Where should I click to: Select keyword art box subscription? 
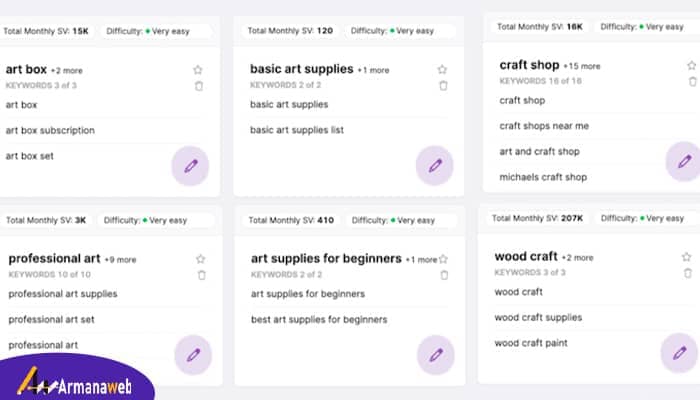50,130
